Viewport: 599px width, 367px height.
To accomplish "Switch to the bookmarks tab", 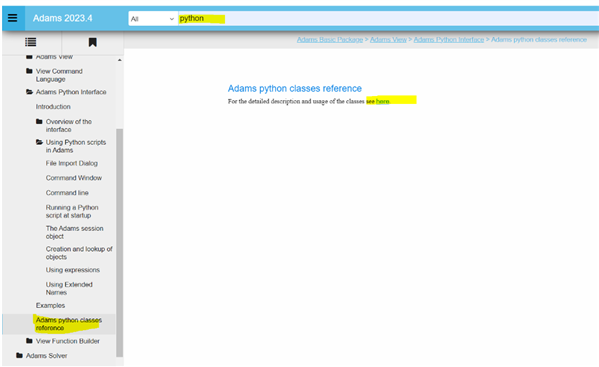I will (92, 42).
